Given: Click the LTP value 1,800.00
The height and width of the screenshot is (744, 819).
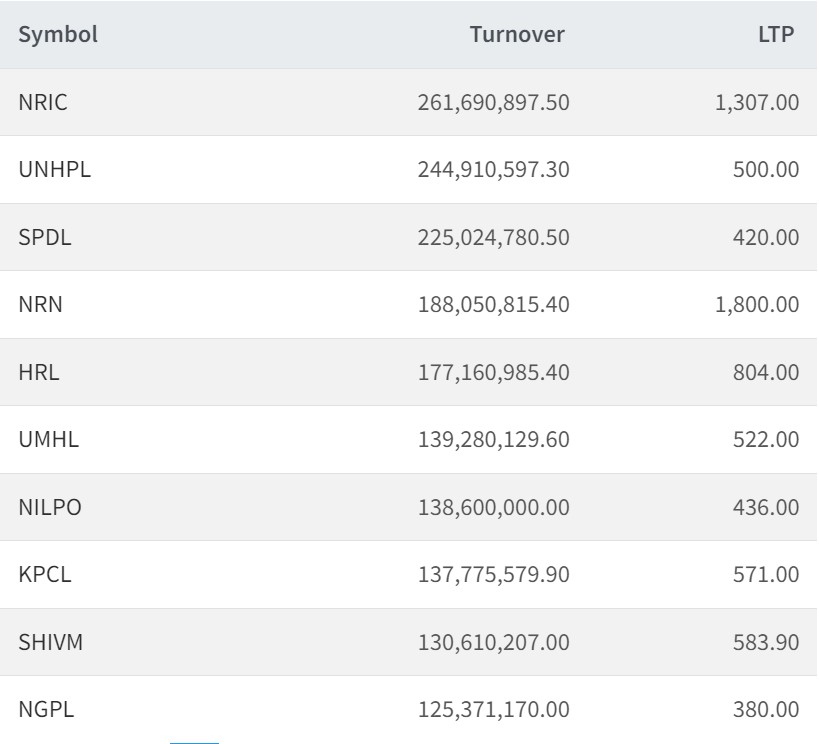Looking at the screenshot, I should point(756,305).
